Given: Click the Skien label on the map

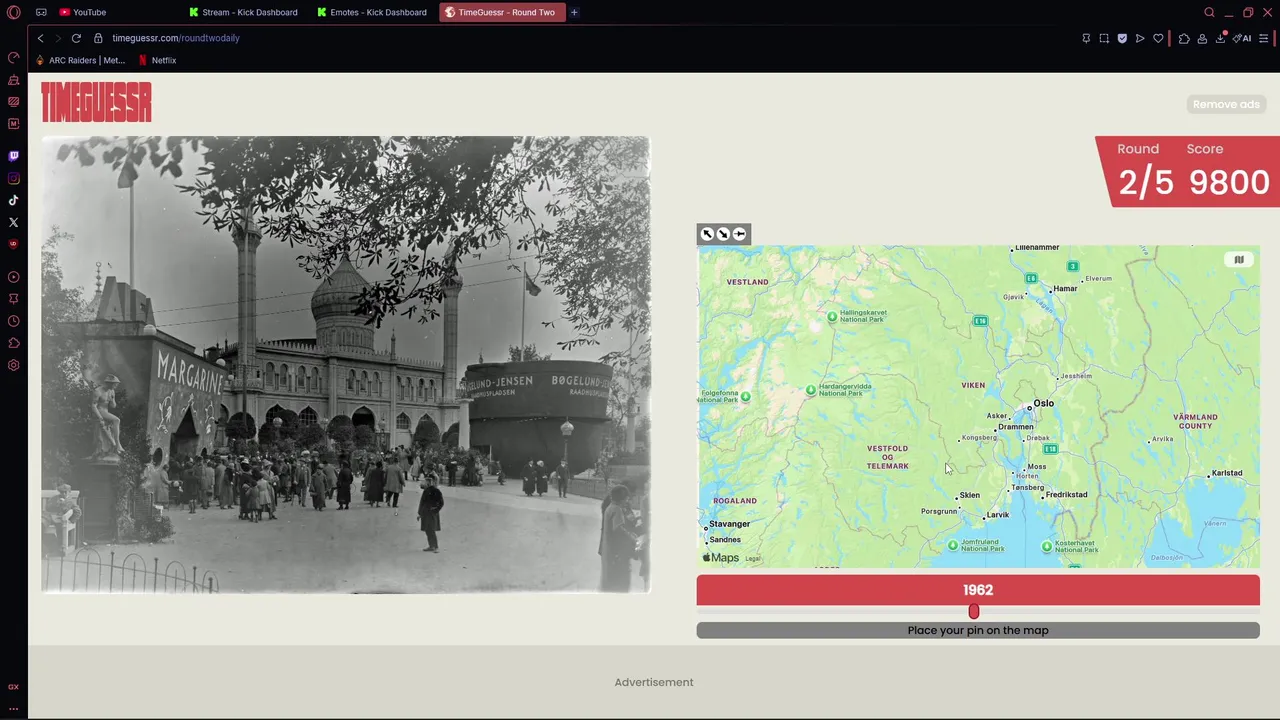Looking at the screenshot, I should click(x=970, y=495).
